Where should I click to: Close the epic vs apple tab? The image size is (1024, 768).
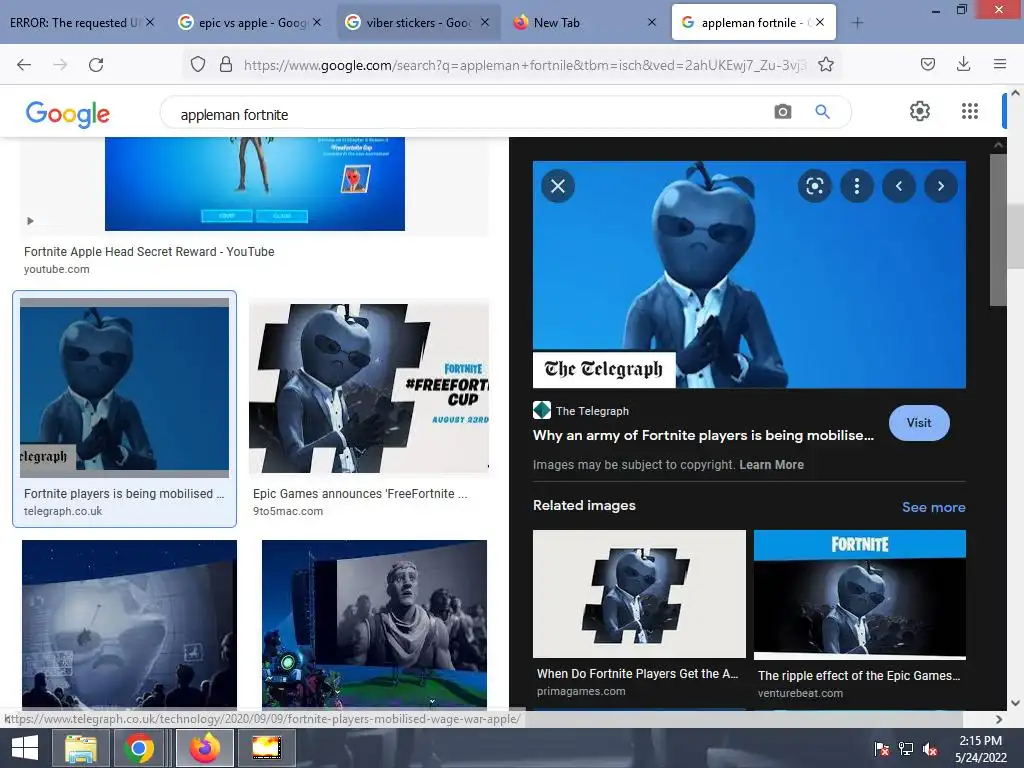(317, 22)
